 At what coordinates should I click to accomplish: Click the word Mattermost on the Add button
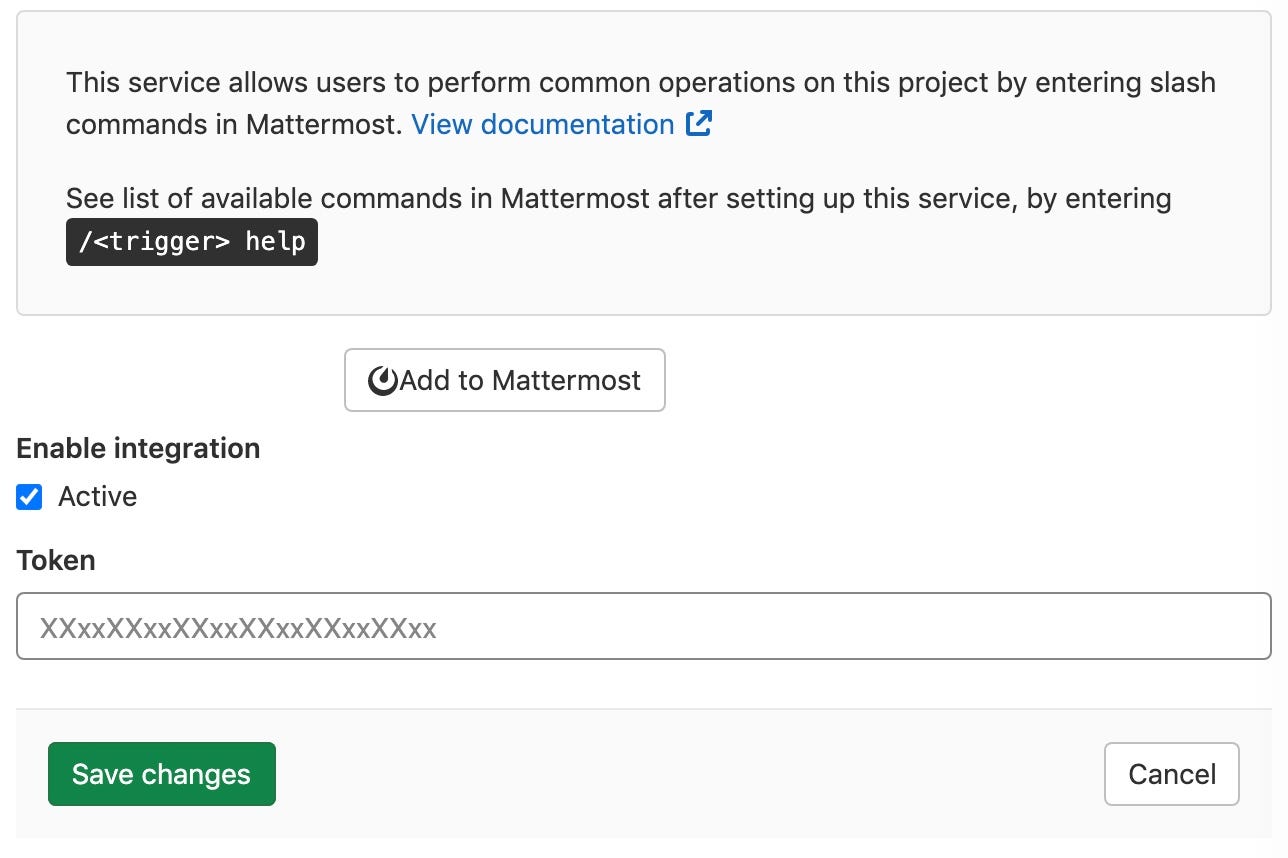(566, 381)
